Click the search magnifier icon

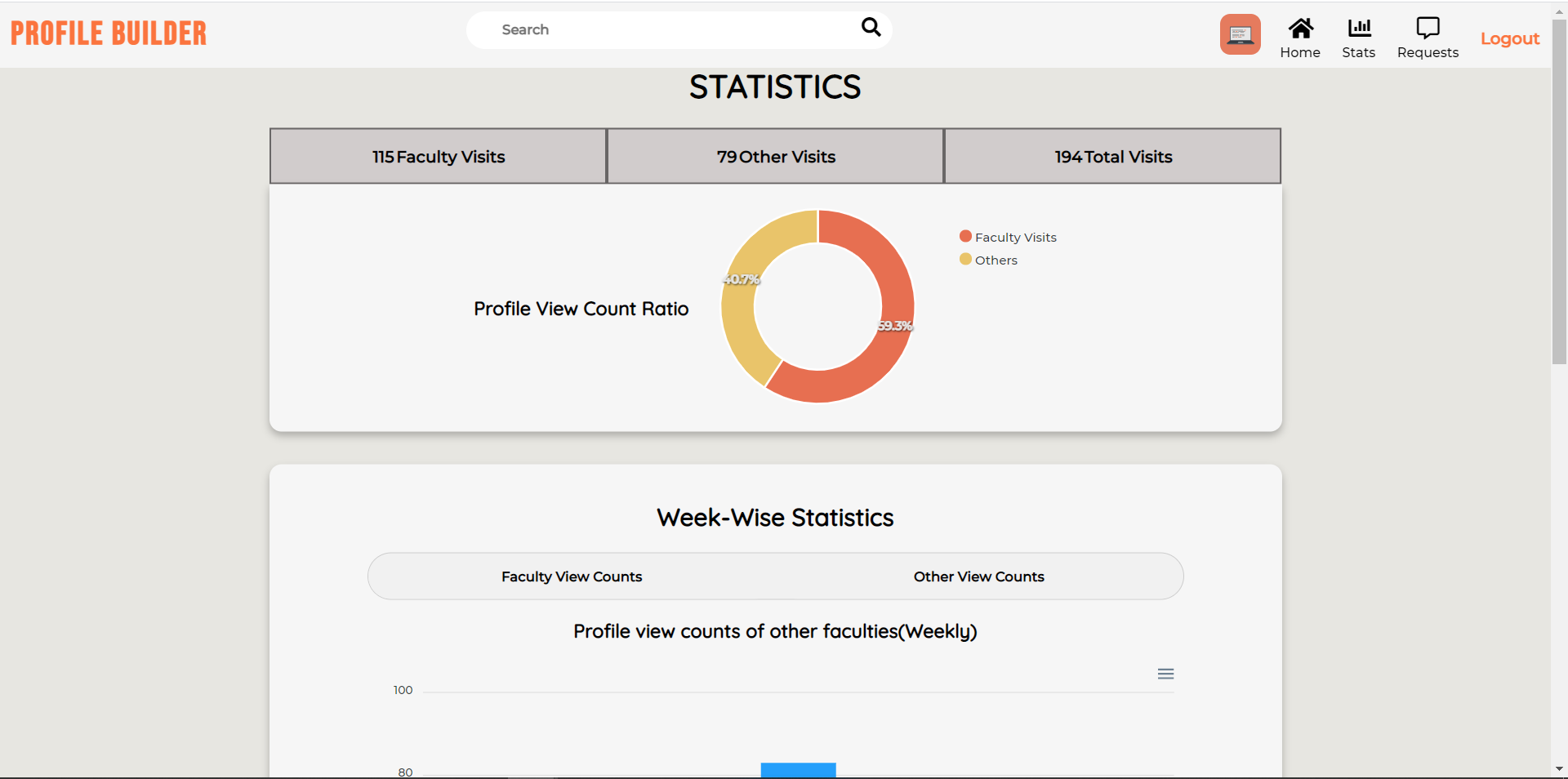point(871,28)
